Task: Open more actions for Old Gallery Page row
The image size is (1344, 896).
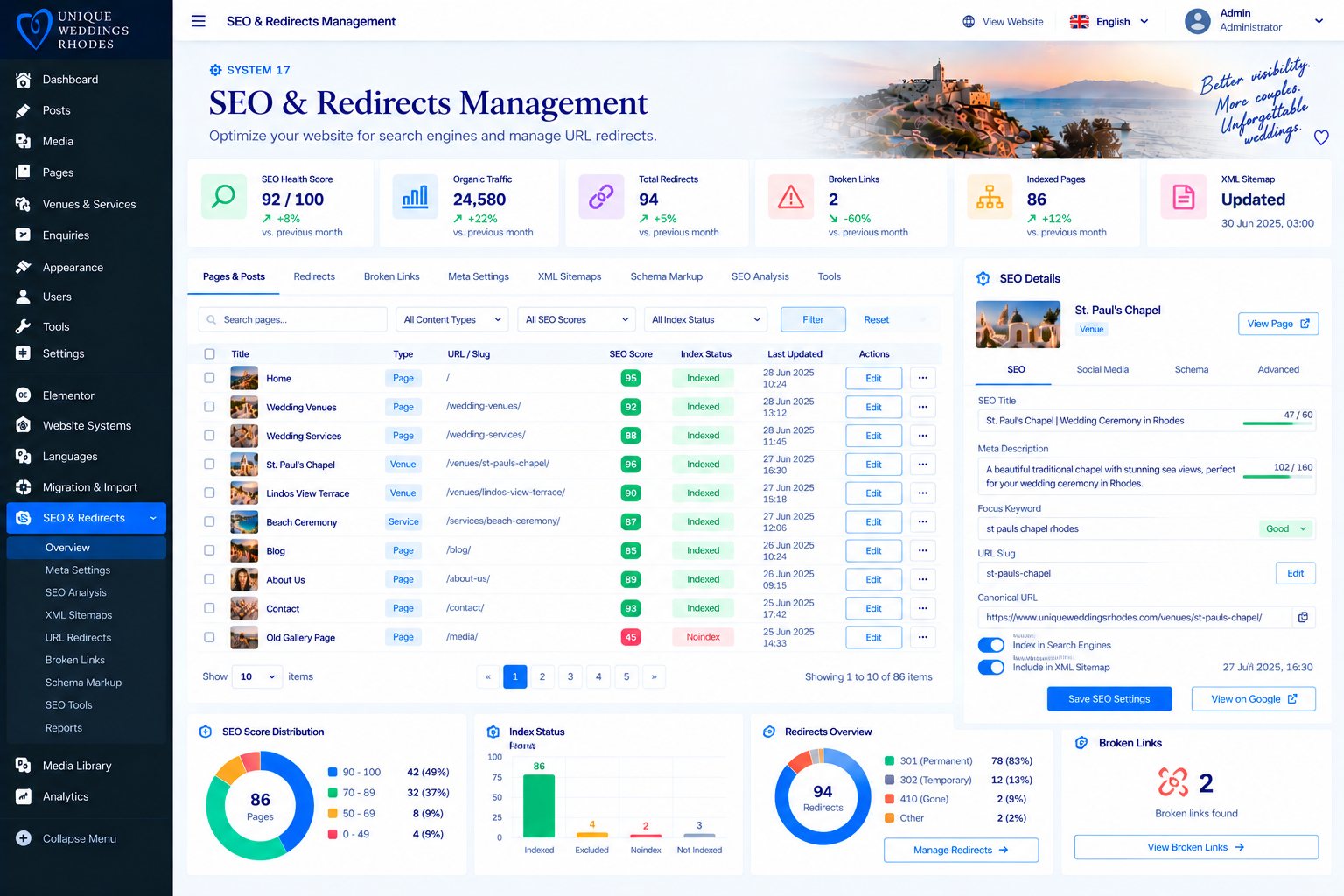Action: click(x=923, y=637)
